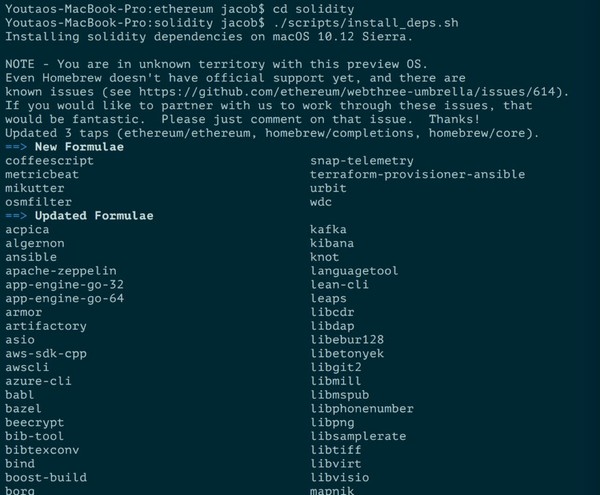The height and width of the screenshot is (495, 600).
Task: Select the 'boost-build' entry
Action: (x=45, y=478)
